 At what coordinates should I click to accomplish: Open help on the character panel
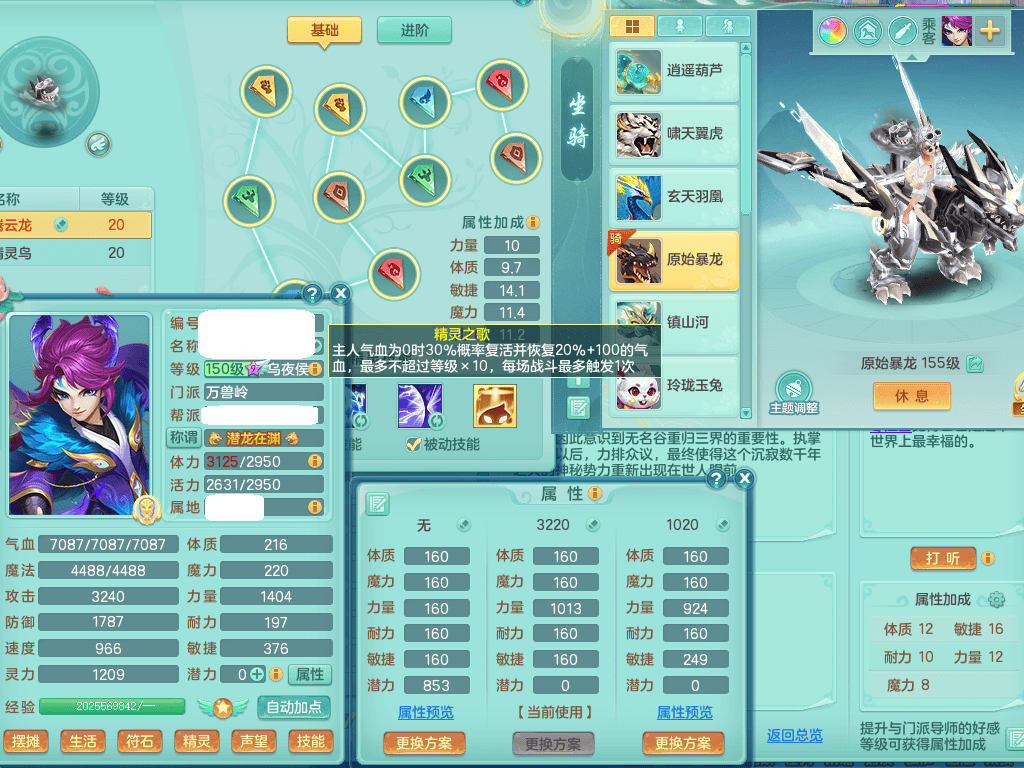click(x=313, y=293)
